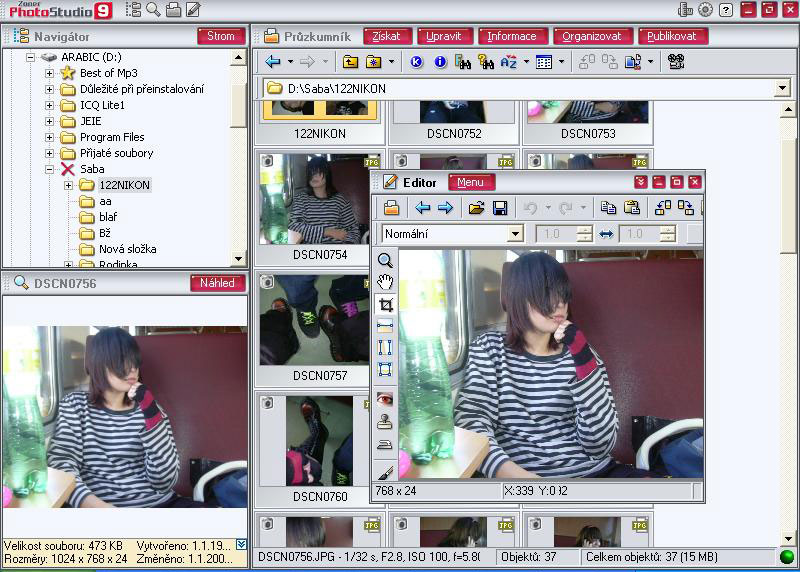This screenshot has width=800, height=572.
Task: Activate the Crop tool in Editor
Action: click(385, 305)
